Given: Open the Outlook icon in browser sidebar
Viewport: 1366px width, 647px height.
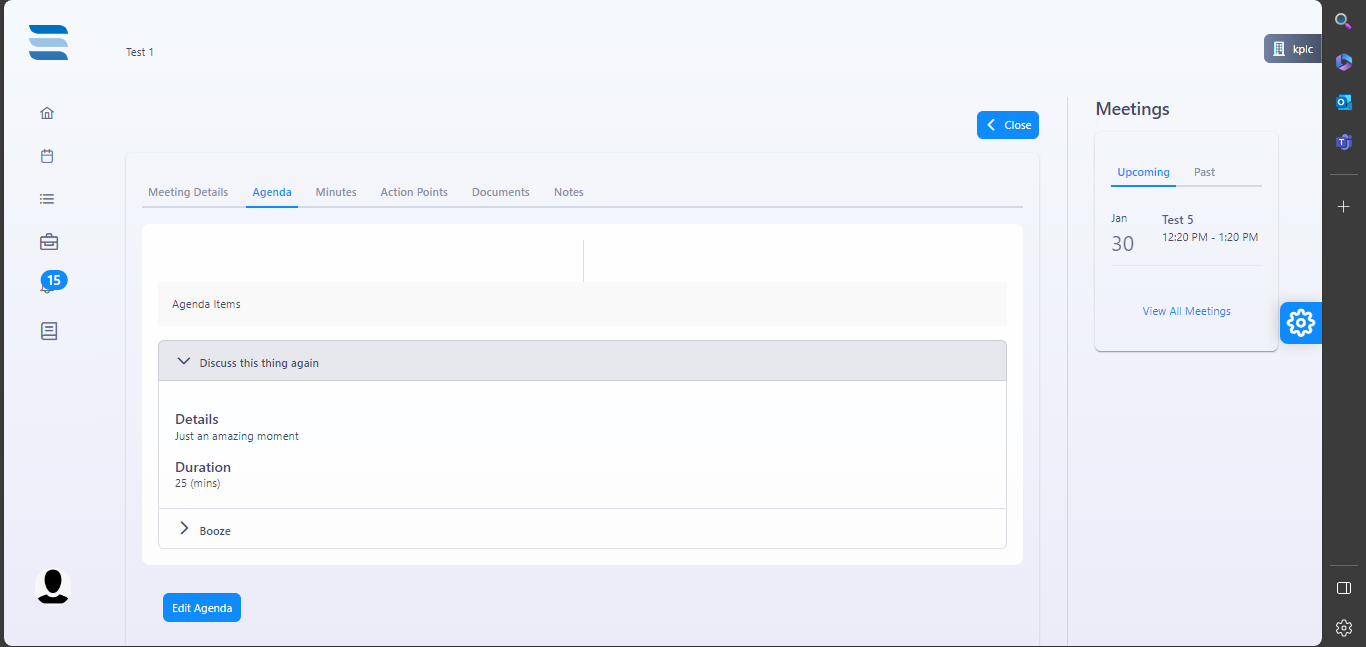Looking at the screenshot, I should coord(1344,102).
